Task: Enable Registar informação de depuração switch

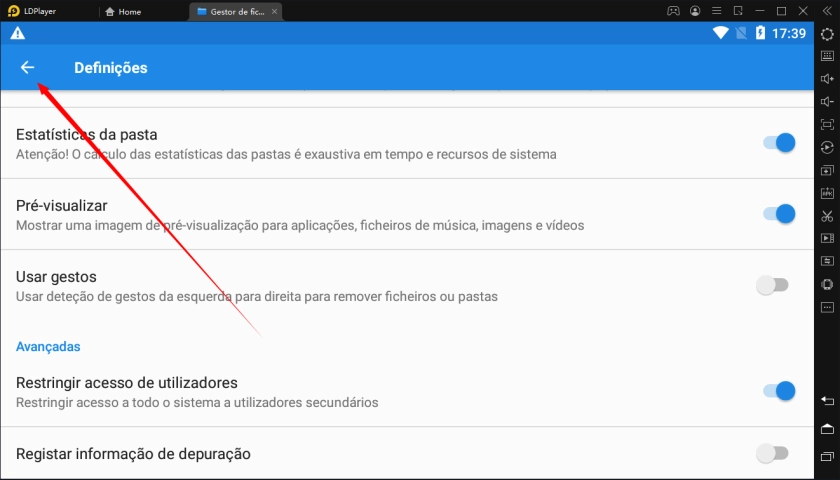Action: tap(772, 453)
